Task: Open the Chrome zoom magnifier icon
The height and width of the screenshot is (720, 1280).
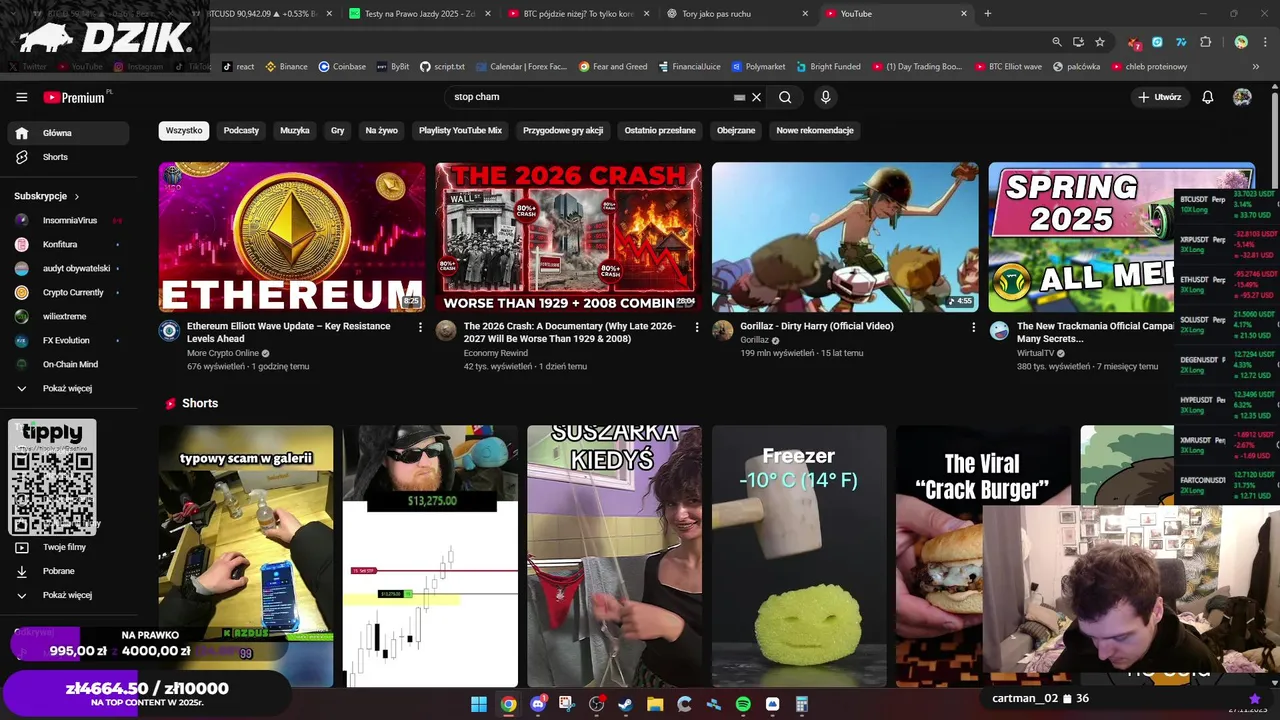Action: click(x=1057, y=42)
